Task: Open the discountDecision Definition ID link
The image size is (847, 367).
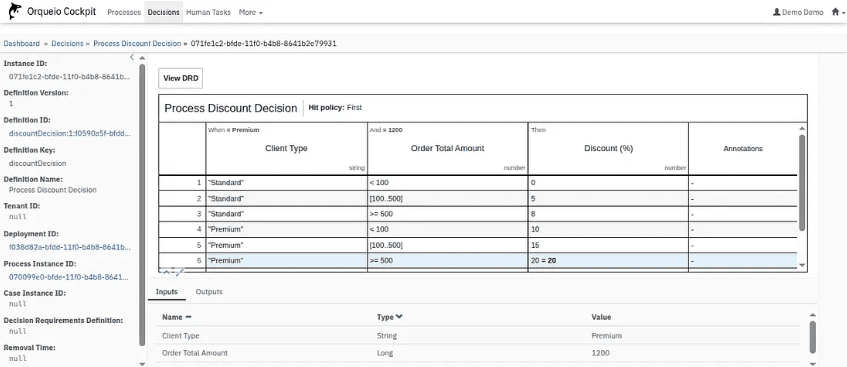Action: coord(70,133)
